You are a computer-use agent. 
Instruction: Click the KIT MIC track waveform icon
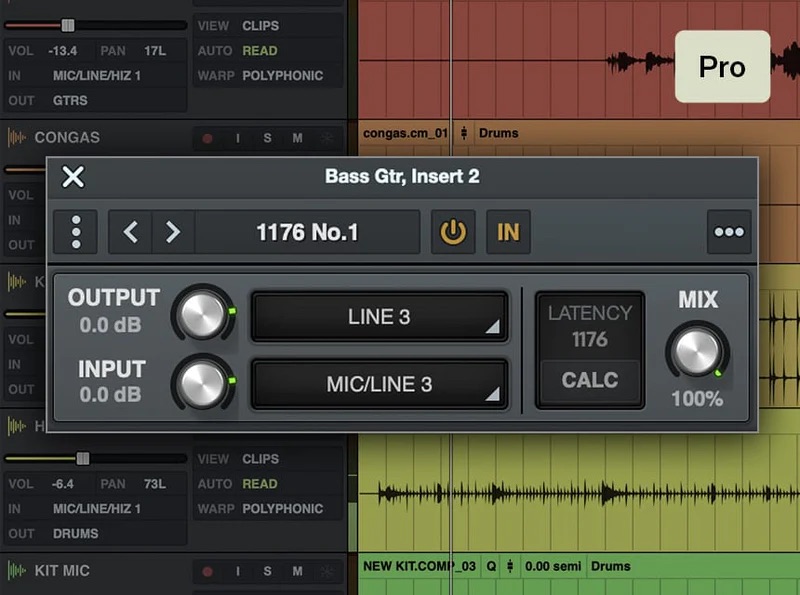[16, 571]
